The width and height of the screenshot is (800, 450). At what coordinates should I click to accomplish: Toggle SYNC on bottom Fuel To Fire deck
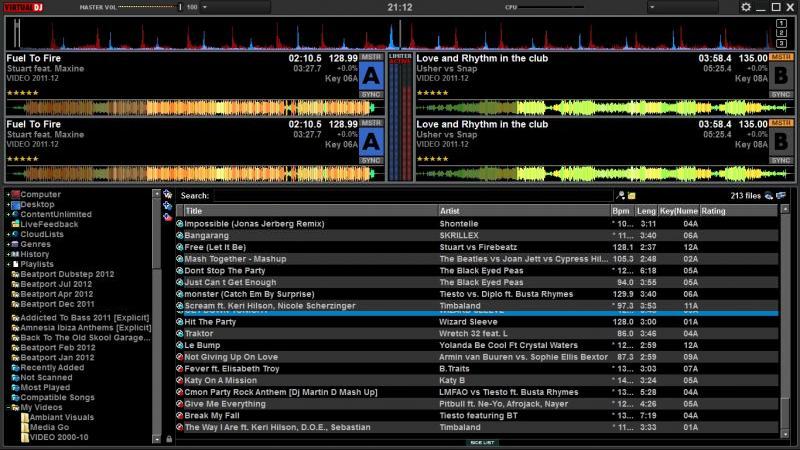click(x=371, y=160)
